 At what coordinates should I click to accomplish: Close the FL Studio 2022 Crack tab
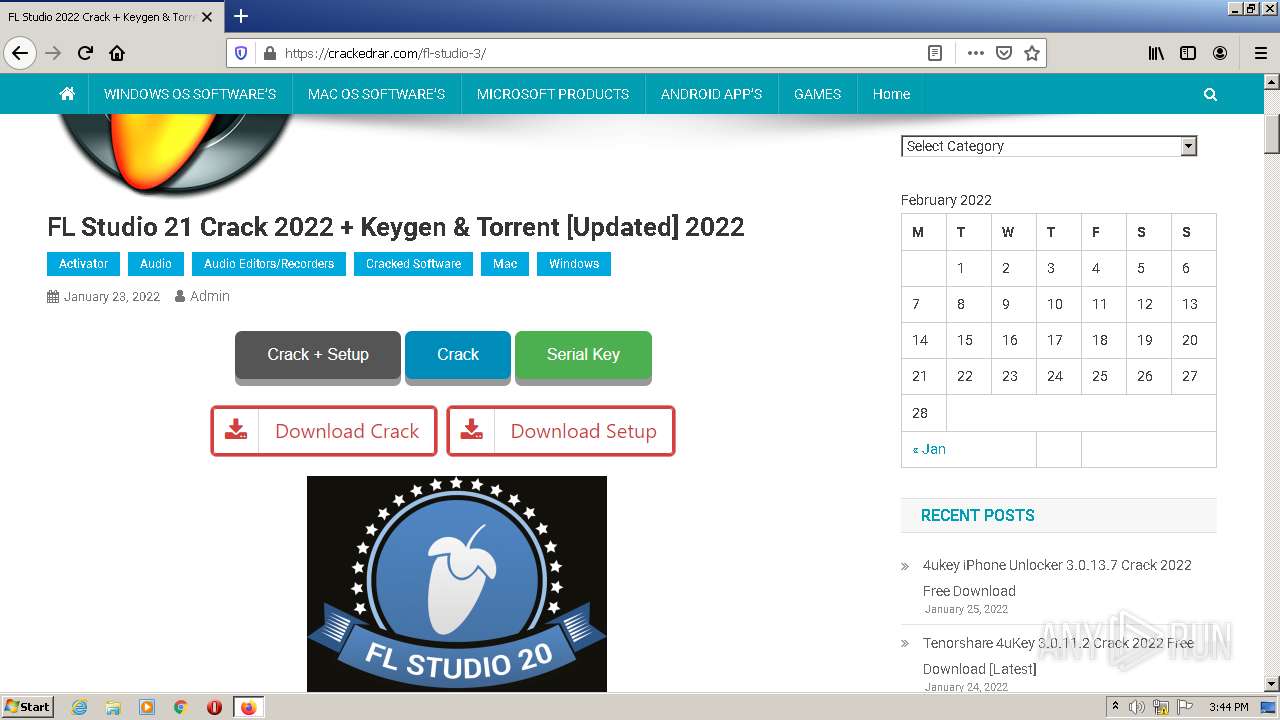[207, 17]
